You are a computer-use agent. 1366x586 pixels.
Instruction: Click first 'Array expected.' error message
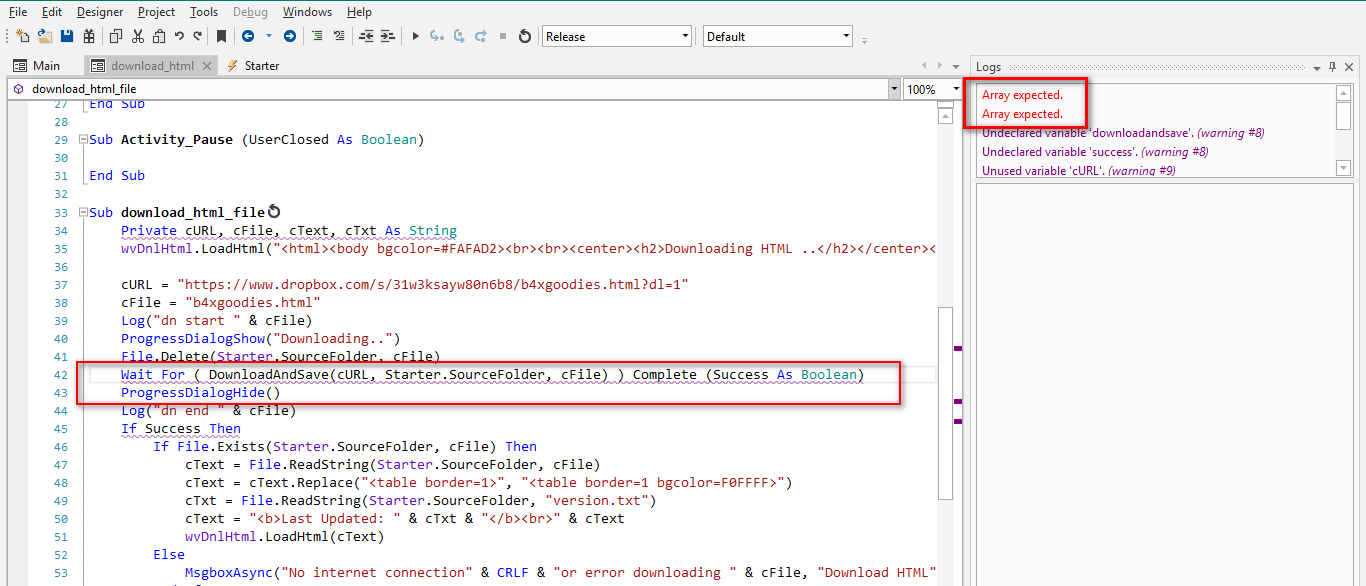coord(1022,95)
